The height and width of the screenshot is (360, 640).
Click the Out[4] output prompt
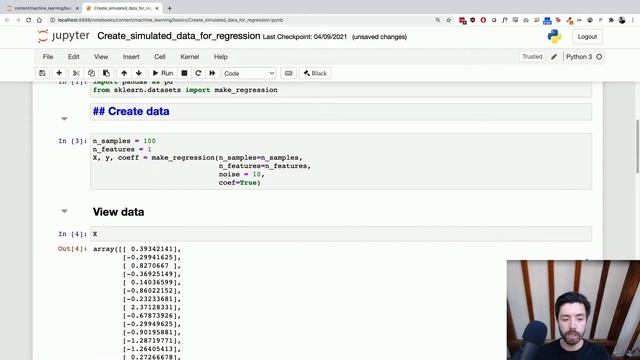(72, 249)
